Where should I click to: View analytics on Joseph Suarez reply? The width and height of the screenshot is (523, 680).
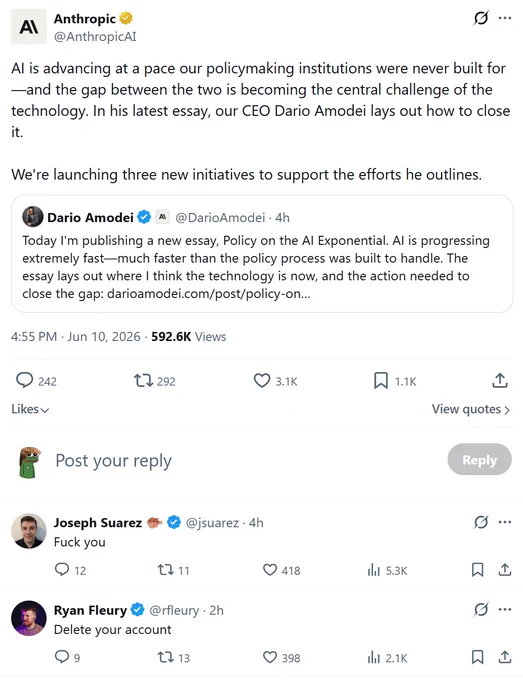[373, 570]
